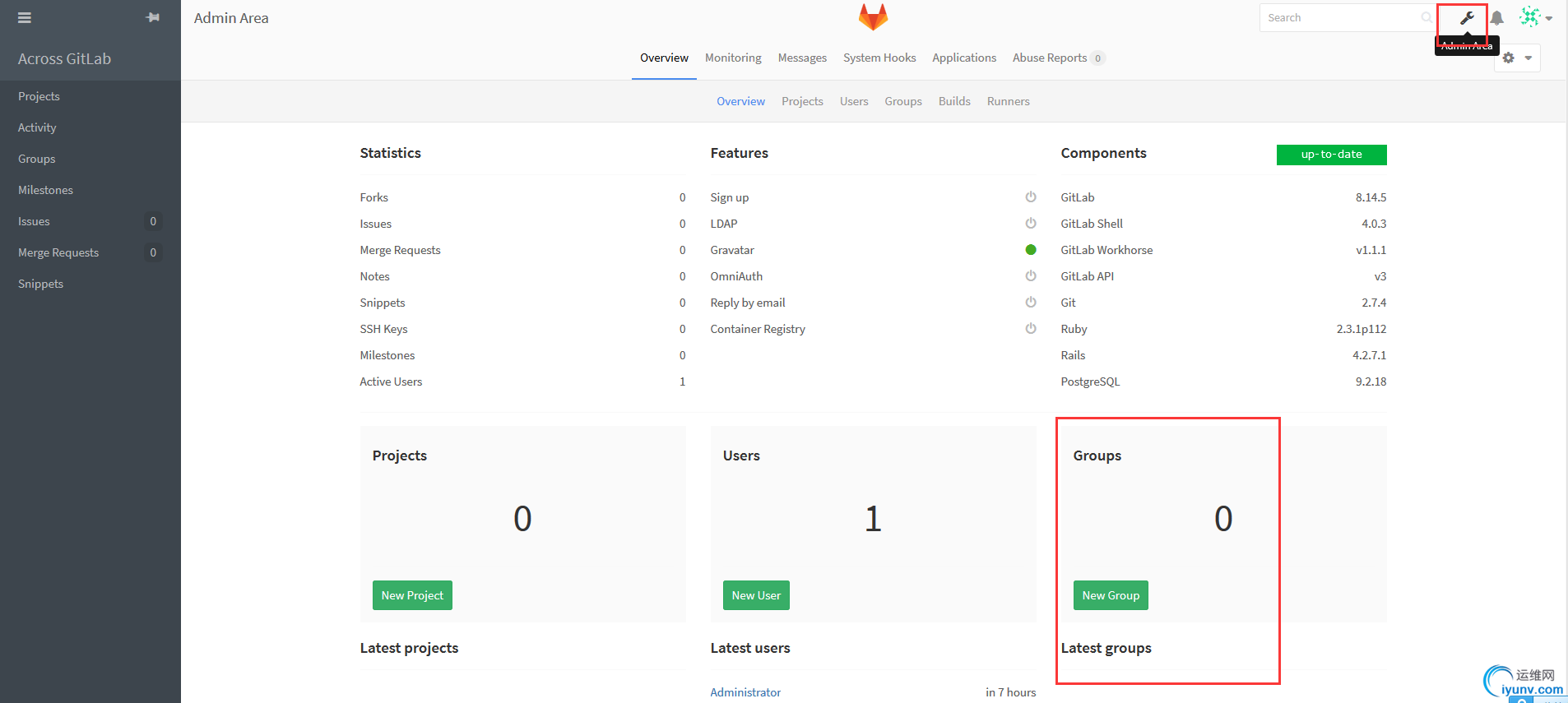Open the user avatar dropdown menu
Screen dimensions: 1568x703
(1535, 17)
